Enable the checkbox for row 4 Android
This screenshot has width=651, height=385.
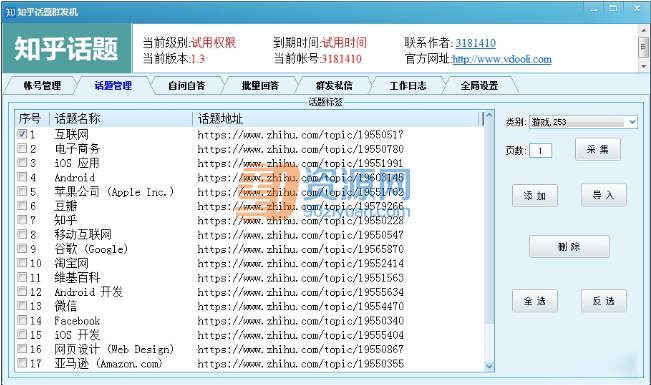pyautogui.click(x=22, y=177)
